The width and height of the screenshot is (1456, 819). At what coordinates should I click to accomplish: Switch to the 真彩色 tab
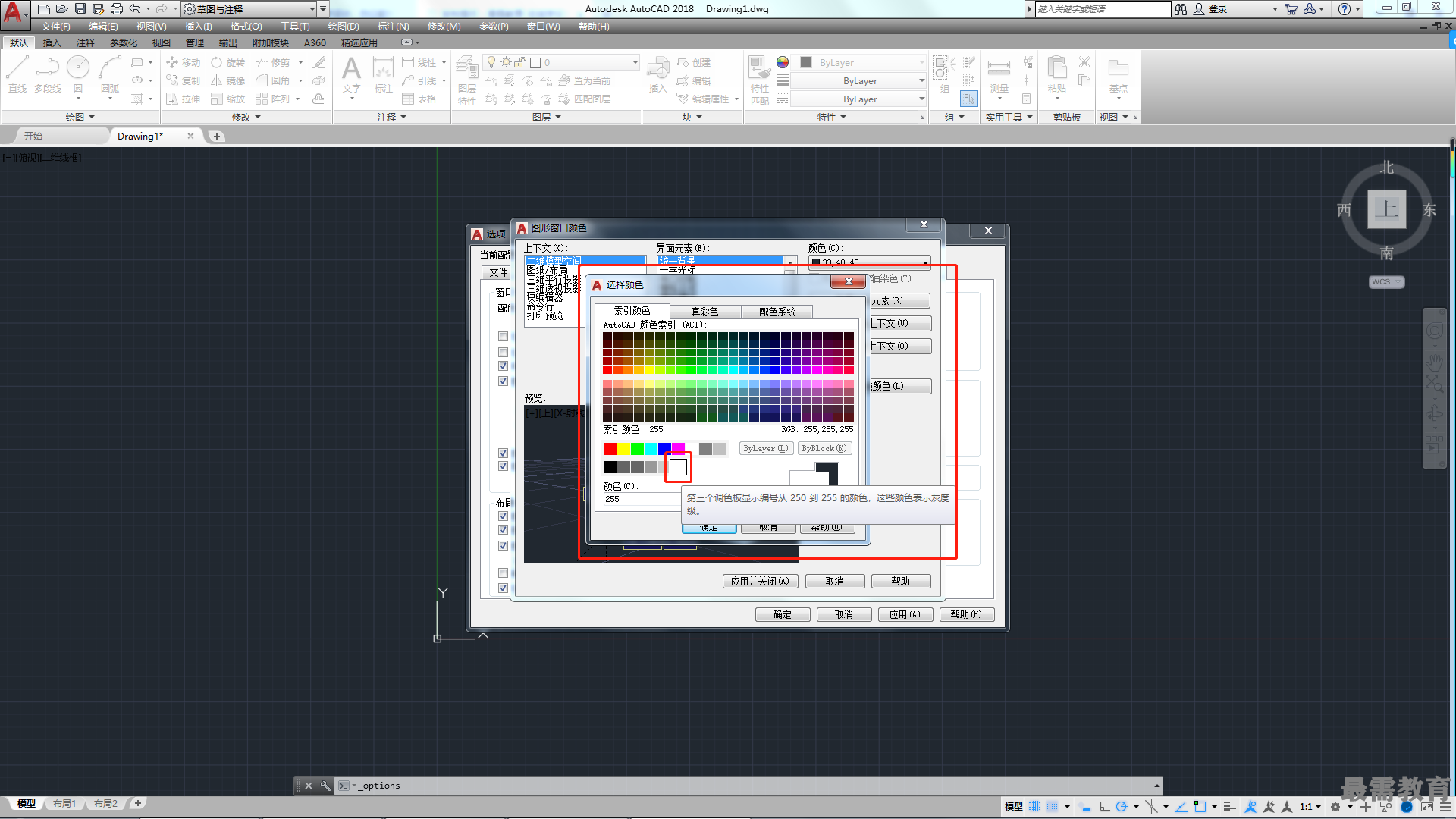pos(704,312)
